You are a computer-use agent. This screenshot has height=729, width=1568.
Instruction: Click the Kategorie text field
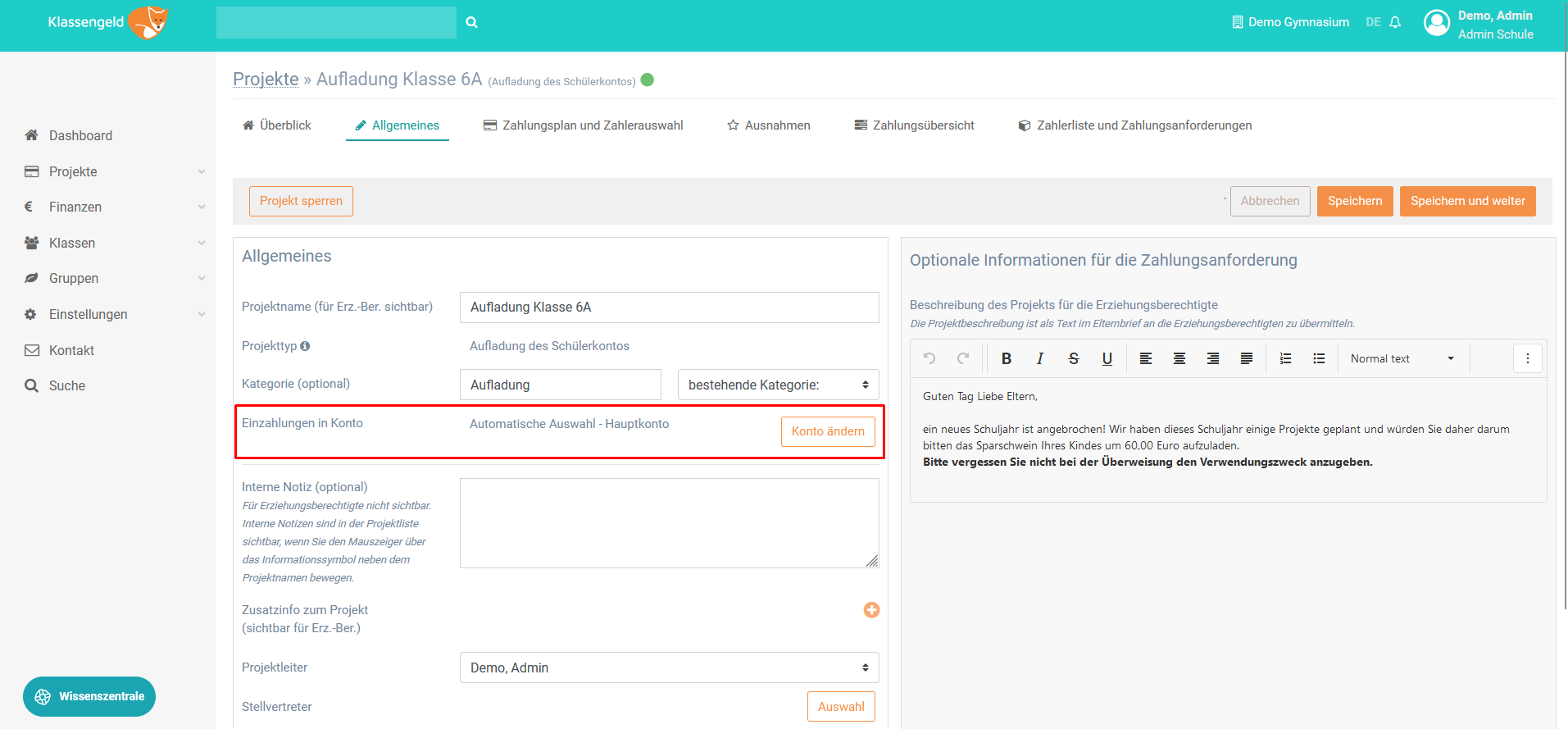(561, 385)
